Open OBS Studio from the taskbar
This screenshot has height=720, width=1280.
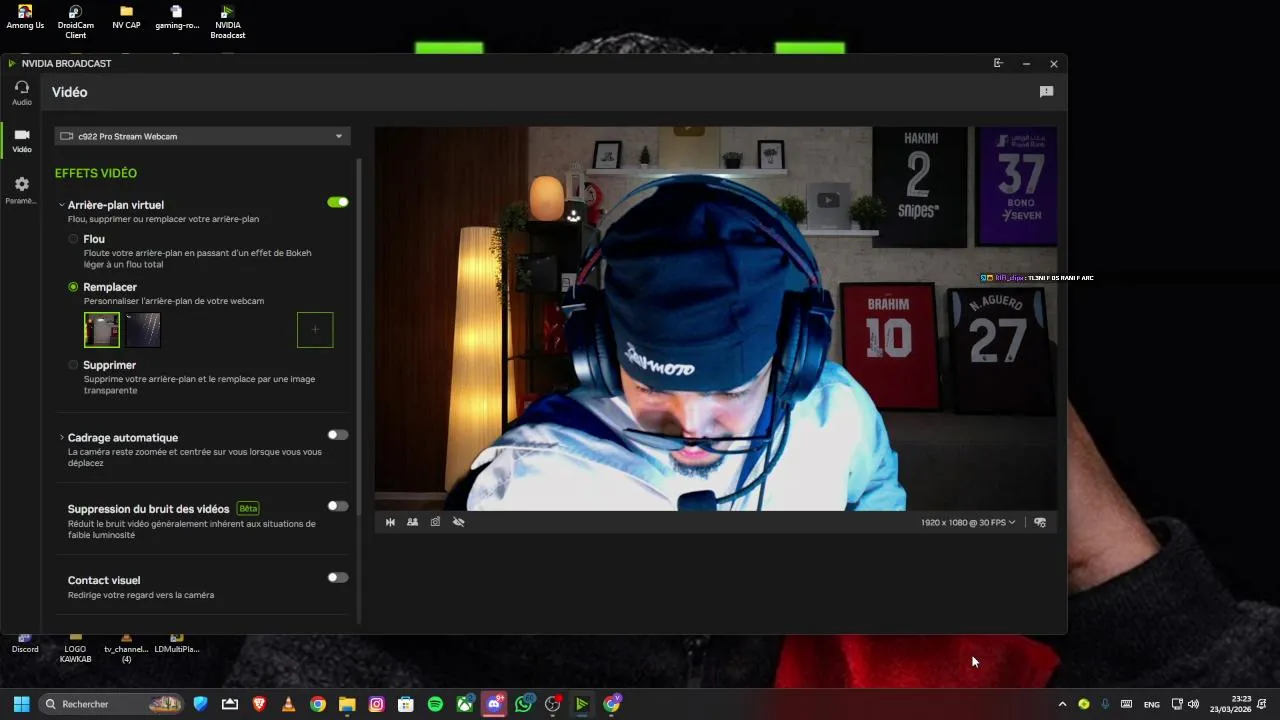tap(553, 704)
